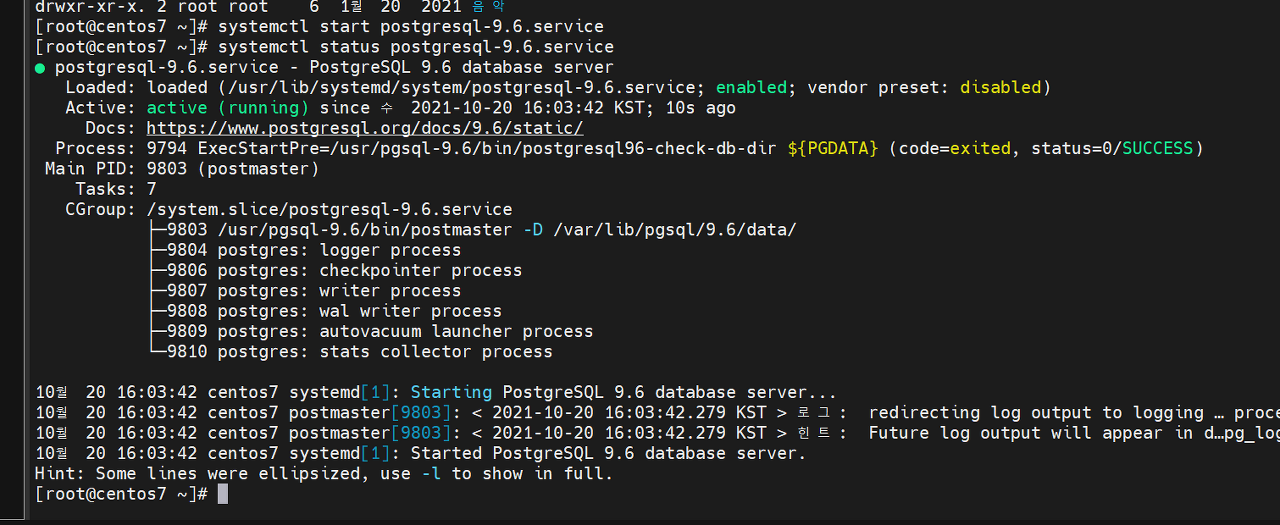Click the 'exited' code text
The image size is (1280, 525).
pyautogui.click(x=980, y=148)
